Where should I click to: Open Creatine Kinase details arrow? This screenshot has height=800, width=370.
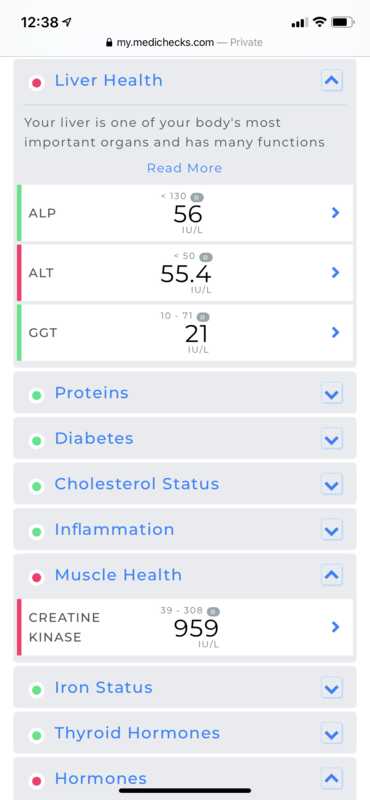[x=335, y=627]
